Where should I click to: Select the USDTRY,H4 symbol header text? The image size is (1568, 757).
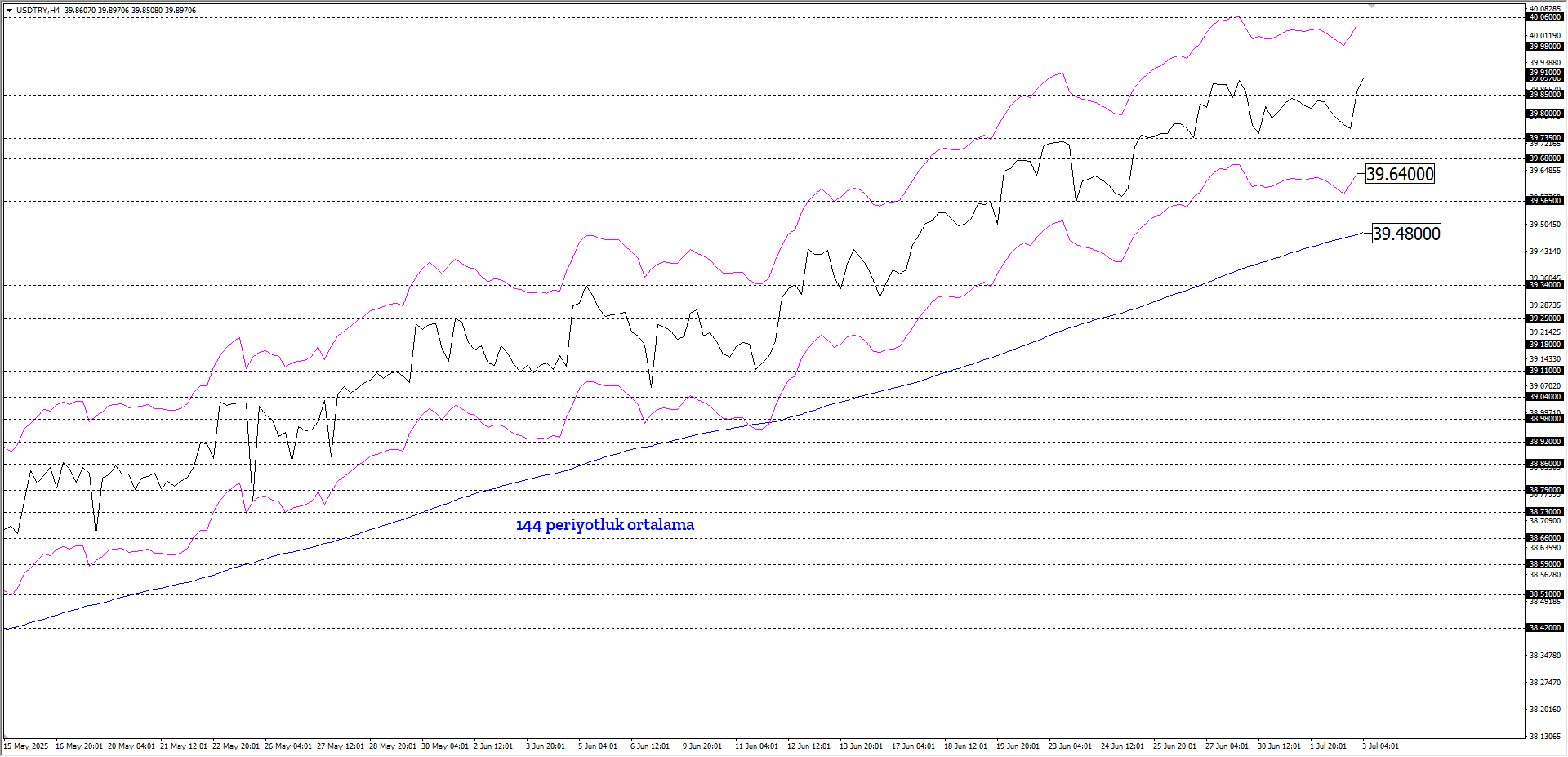click(x=38, y=11)
